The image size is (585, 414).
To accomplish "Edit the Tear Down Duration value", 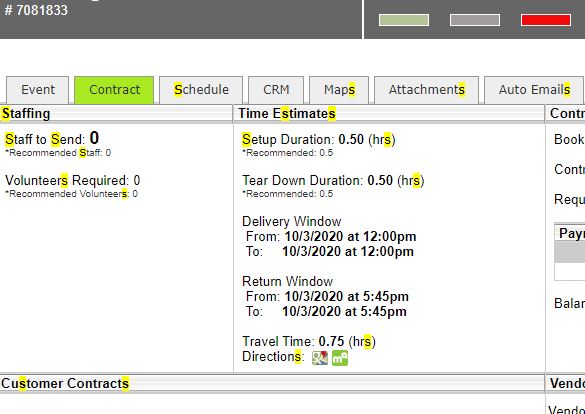I will [x=380, y=181].
